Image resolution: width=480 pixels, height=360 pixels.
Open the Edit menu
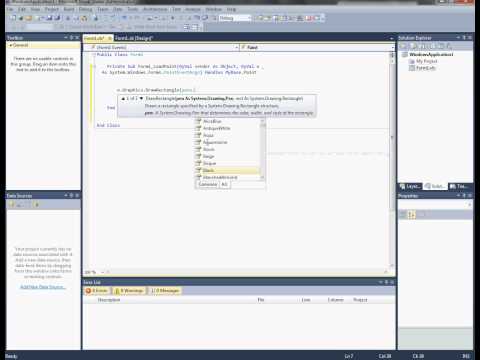22,9
